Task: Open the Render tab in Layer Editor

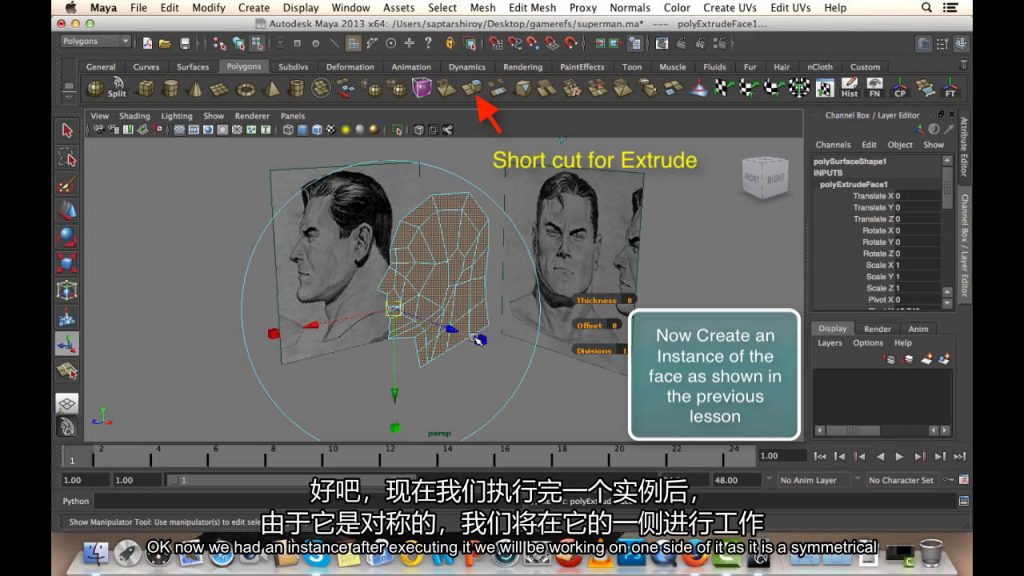Action: click(877, 328)
